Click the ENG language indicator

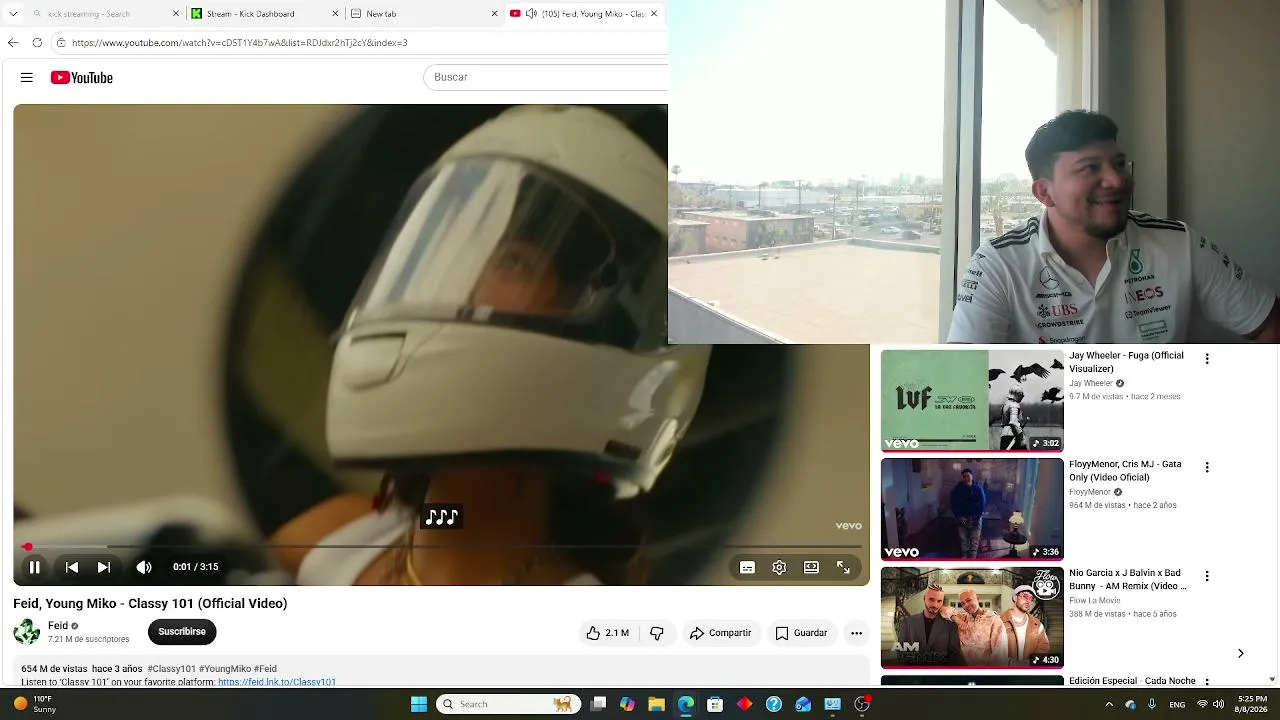click(x=1178, y=705)
